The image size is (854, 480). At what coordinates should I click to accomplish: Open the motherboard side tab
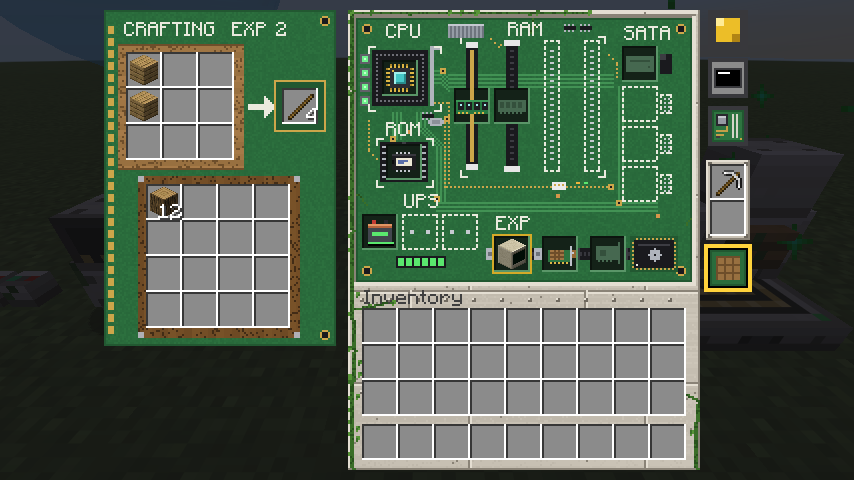728,126
